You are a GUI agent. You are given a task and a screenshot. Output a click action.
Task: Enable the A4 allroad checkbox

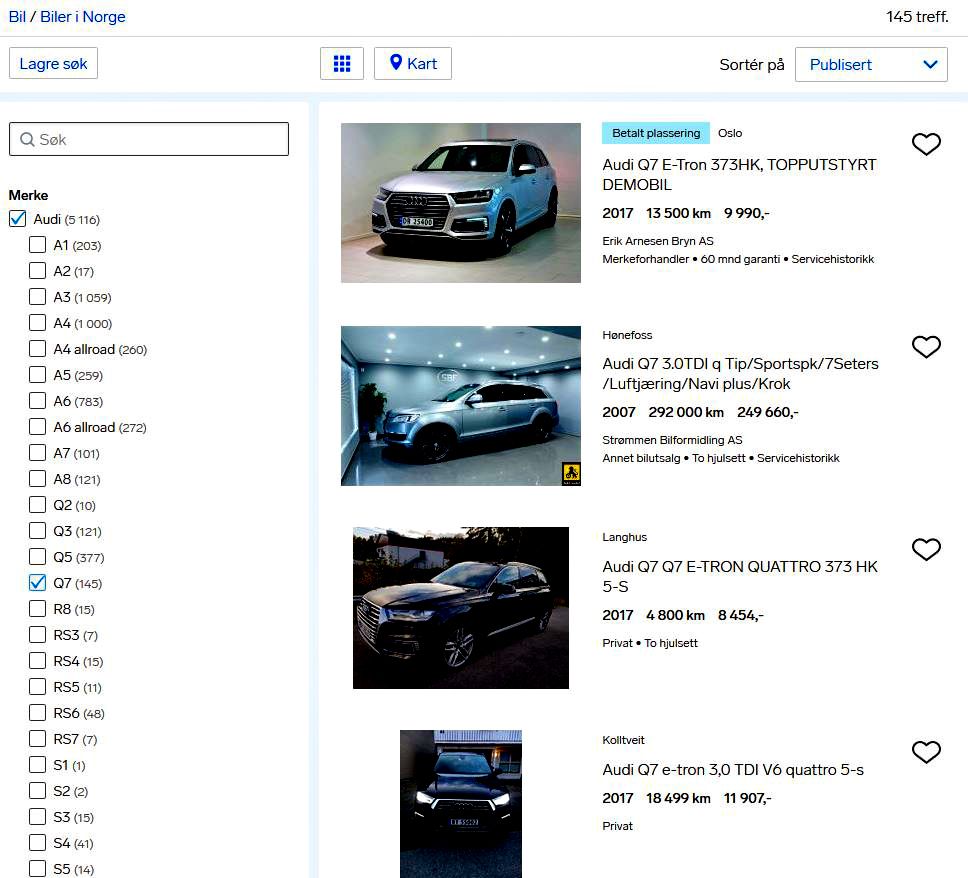tap(38, 349)
